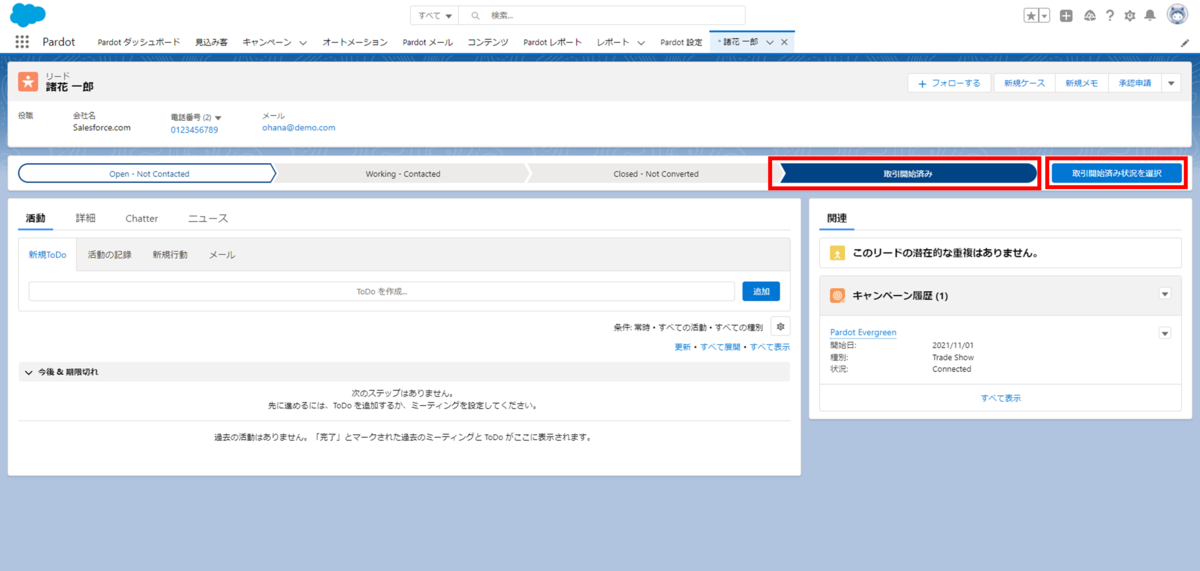Click the 新規メモ button
The width and height of the screenshot is (1200, 571).
1082,83
